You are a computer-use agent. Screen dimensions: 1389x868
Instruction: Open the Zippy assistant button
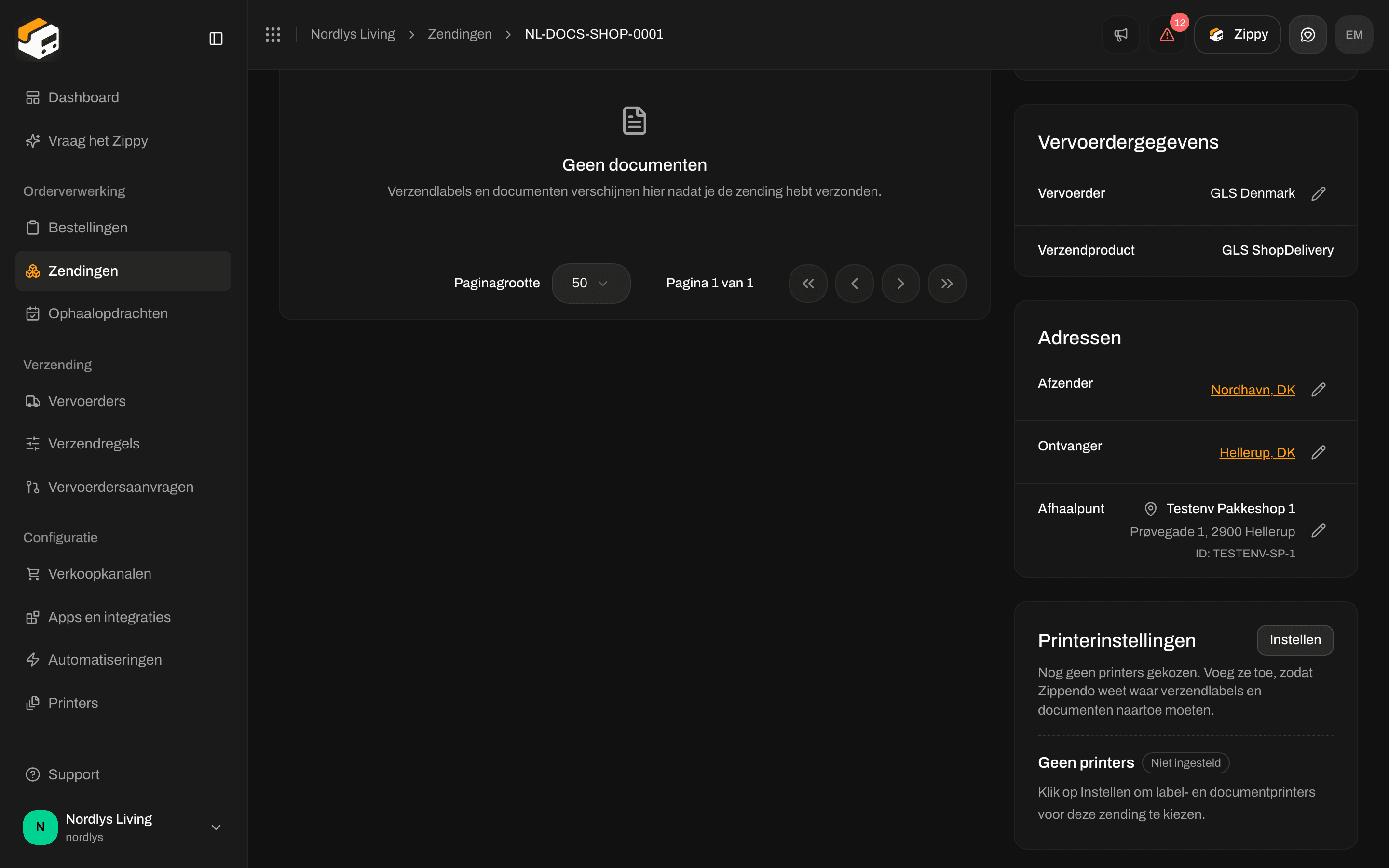tap(1237, 34)
